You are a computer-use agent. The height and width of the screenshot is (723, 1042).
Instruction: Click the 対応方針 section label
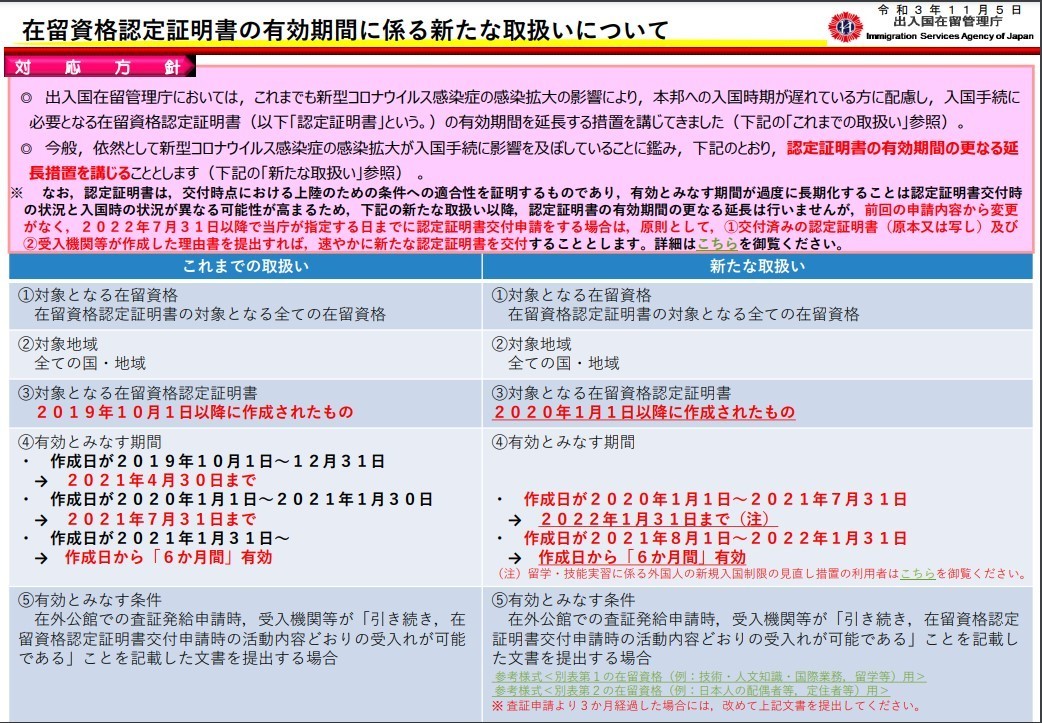(x=98, y=66)
